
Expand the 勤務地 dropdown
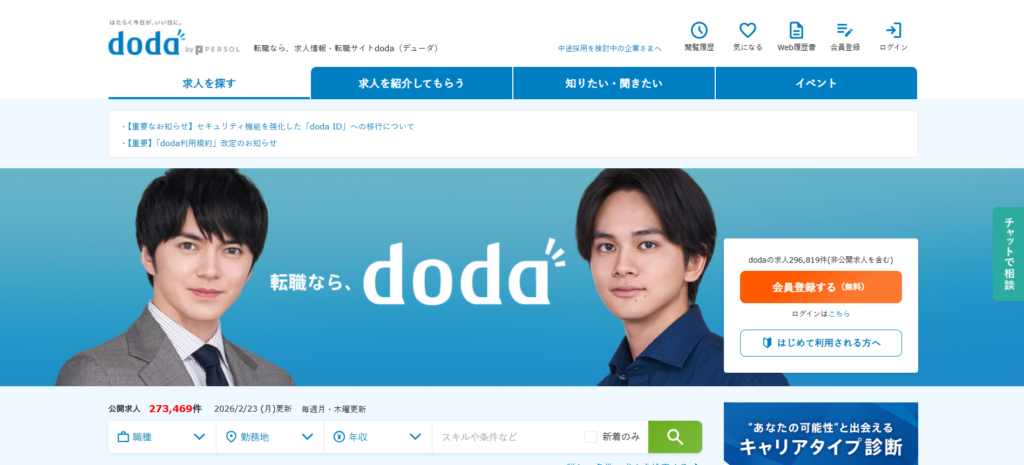coord(270,437)
